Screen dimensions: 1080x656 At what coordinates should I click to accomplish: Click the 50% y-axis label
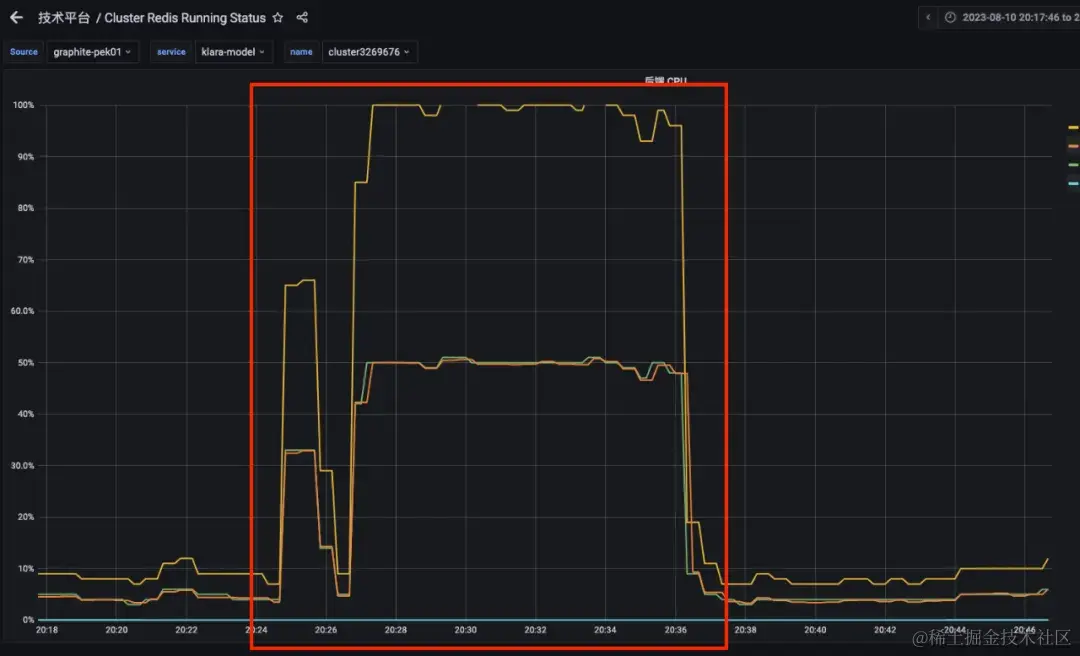pyautogui.click(x=25, y=362)
